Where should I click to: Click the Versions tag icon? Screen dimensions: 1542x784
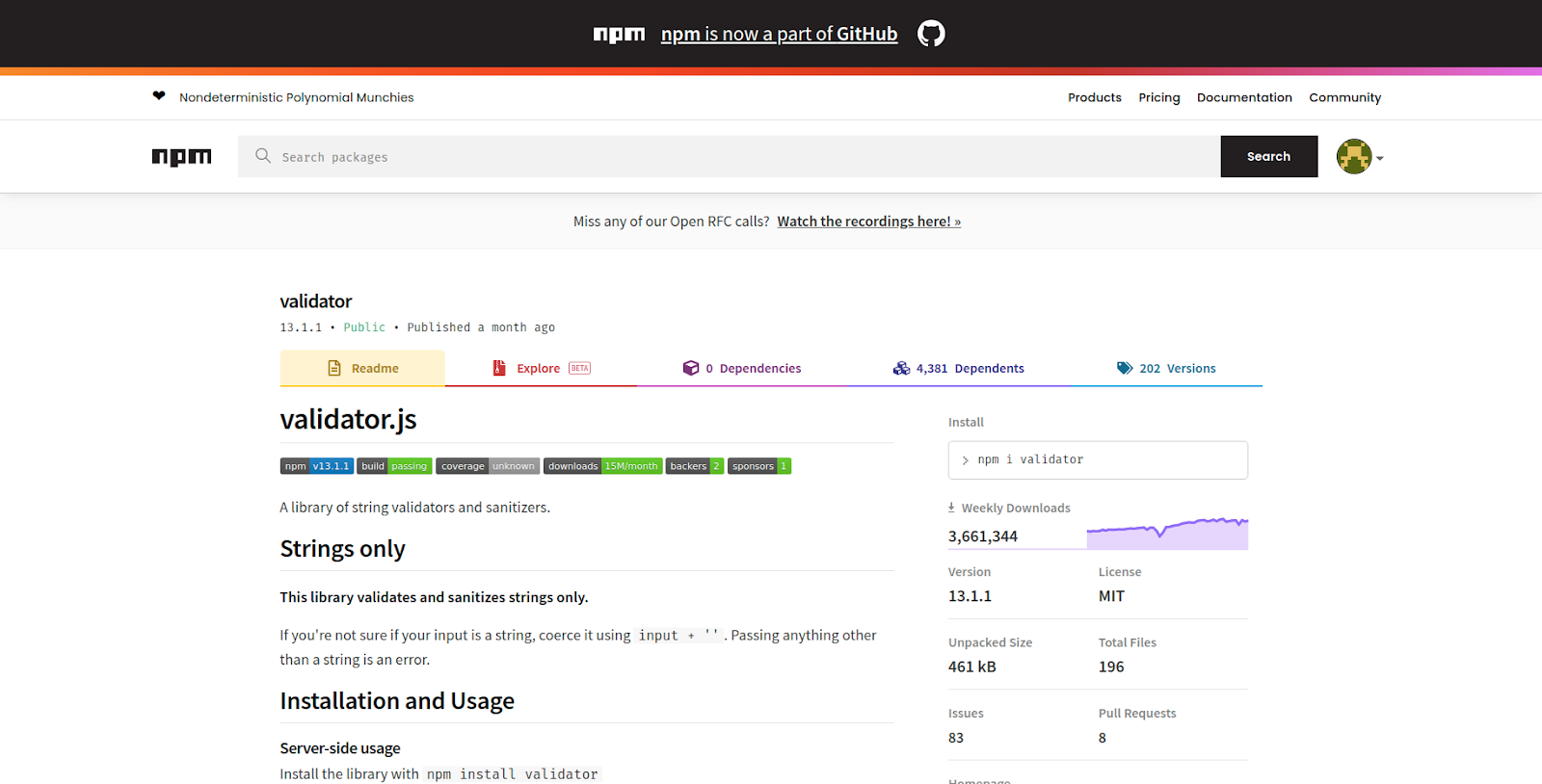[1125, 368]
